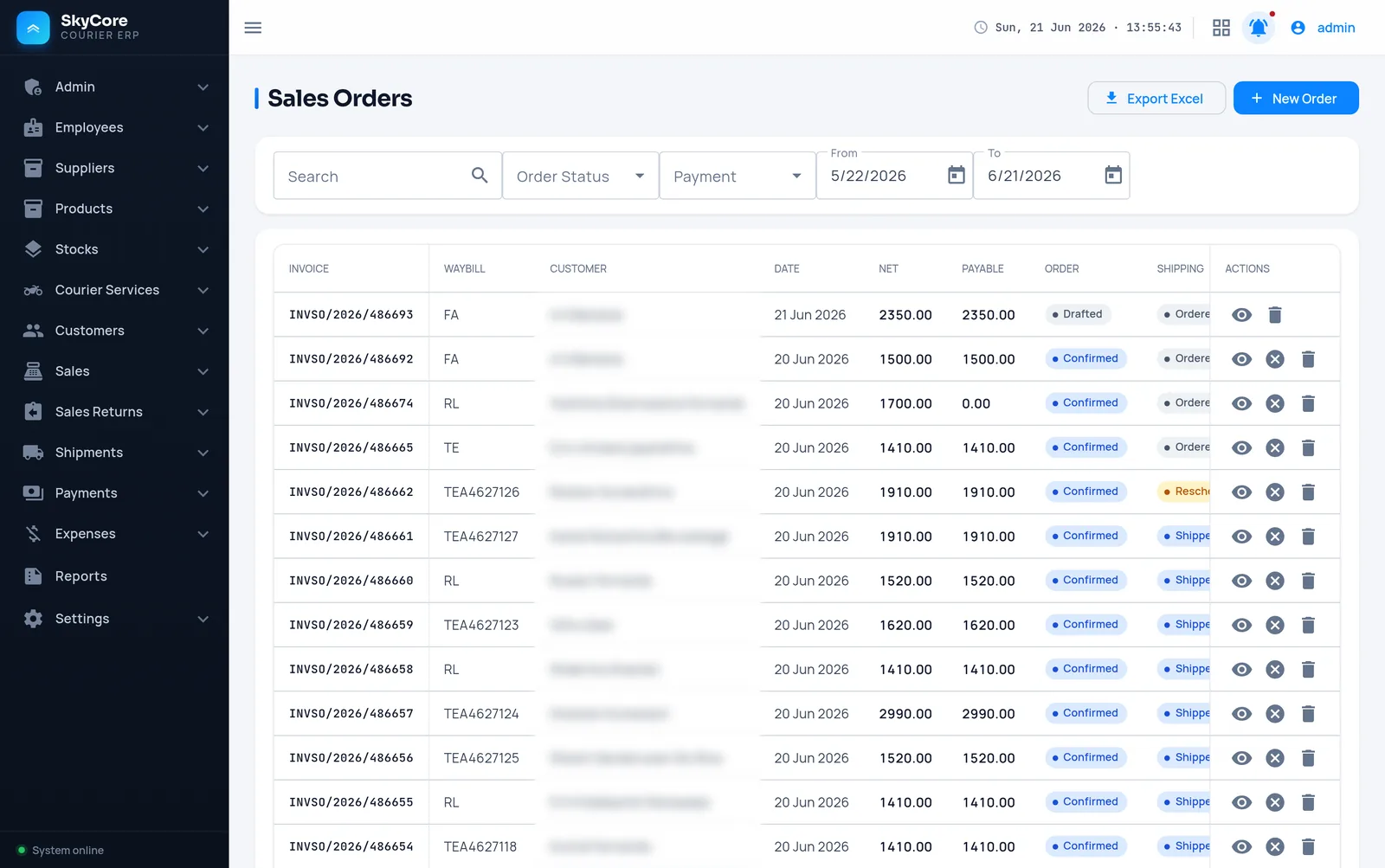Delete order INVSO/2026/486658

1308,669
